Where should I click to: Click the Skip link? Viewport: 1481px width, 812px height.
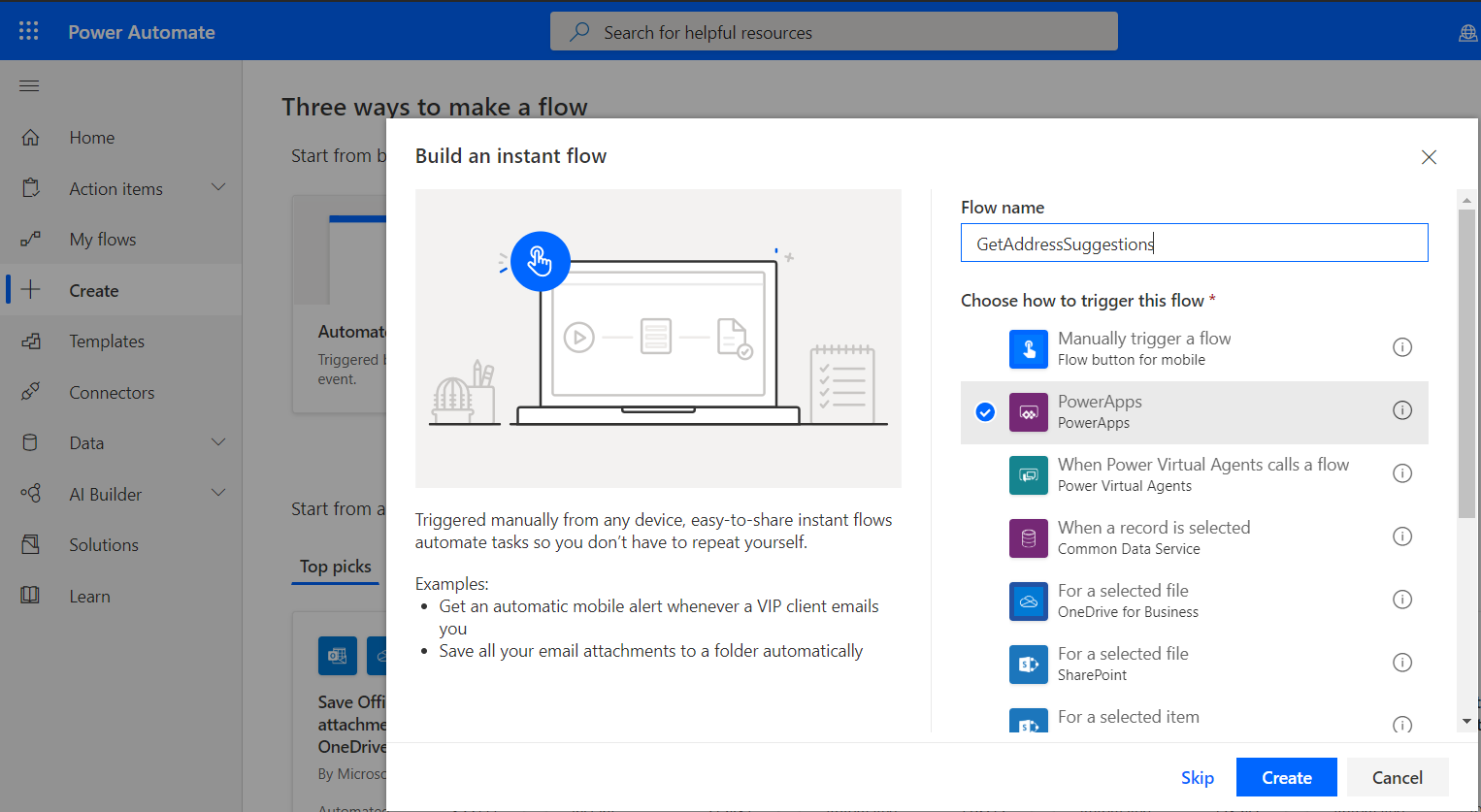coord(1197,777)
